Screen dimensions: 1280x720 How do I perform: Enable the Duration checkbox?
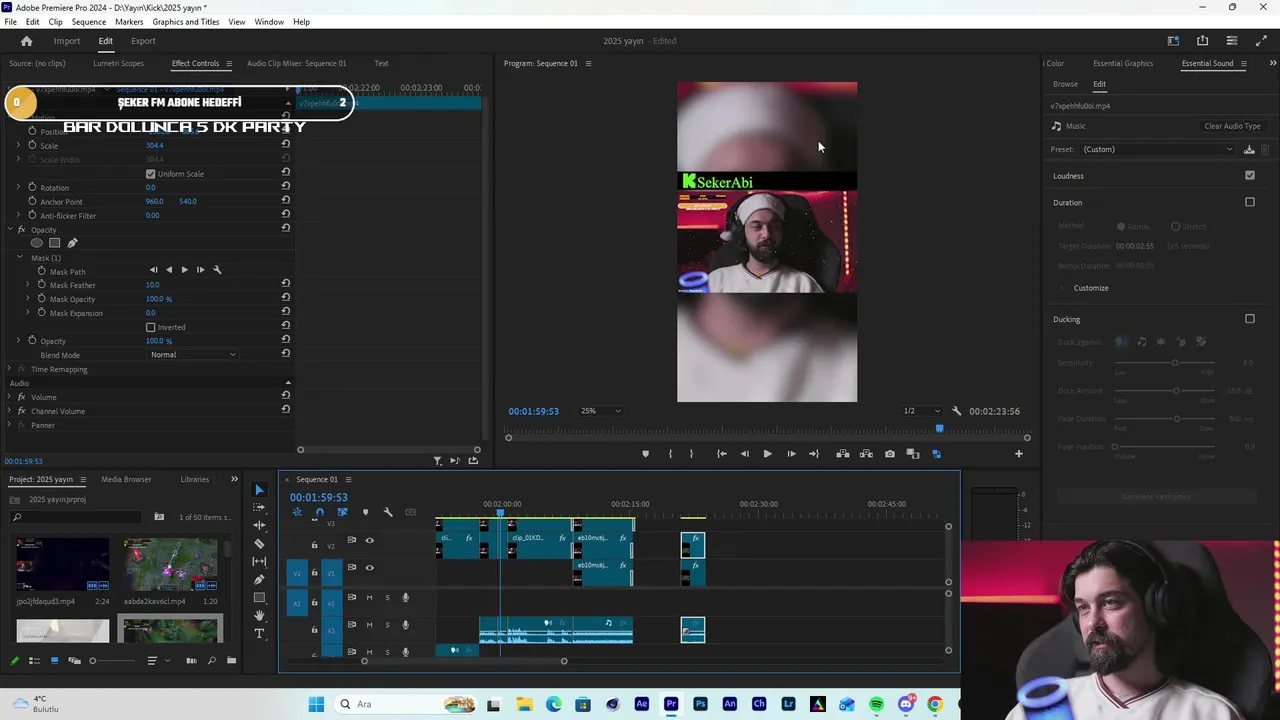pos(1250,202)
